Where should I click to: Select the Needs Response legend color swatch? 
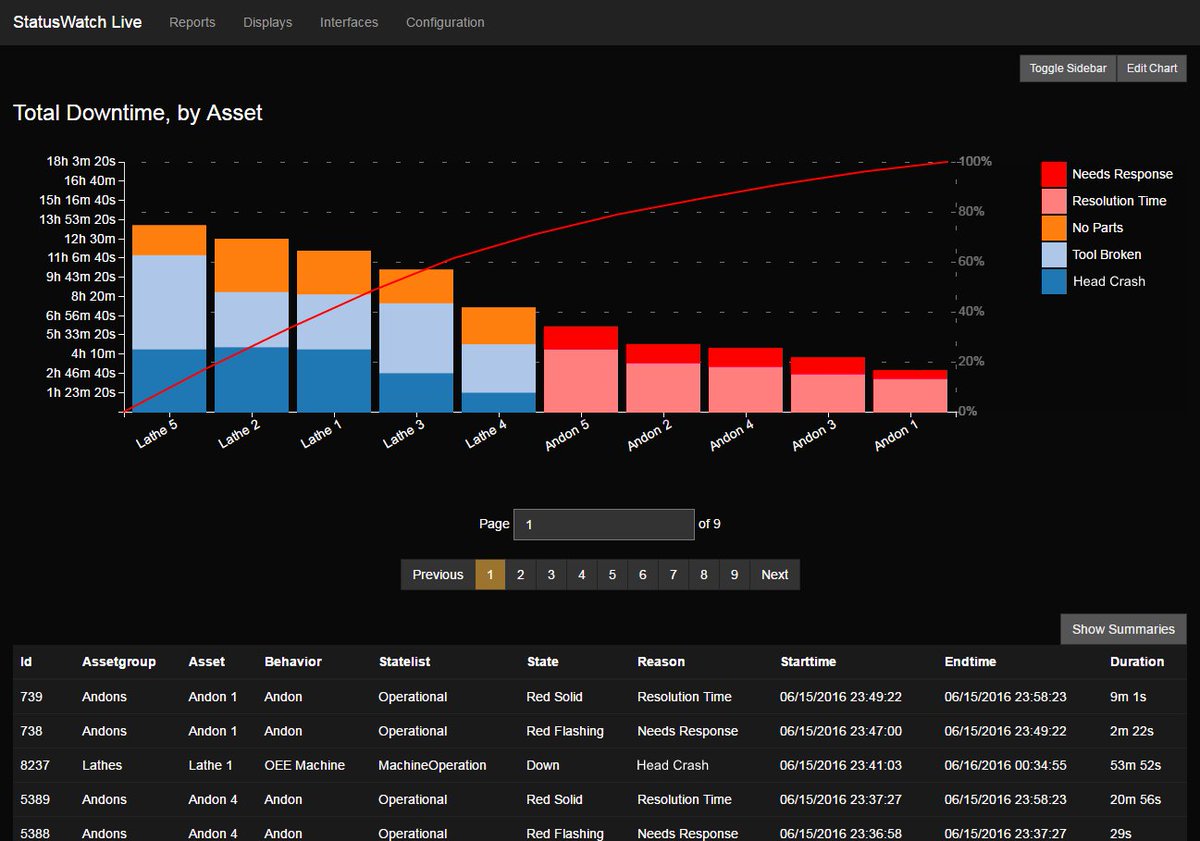pyautogui.click(x=1055, y=173)
